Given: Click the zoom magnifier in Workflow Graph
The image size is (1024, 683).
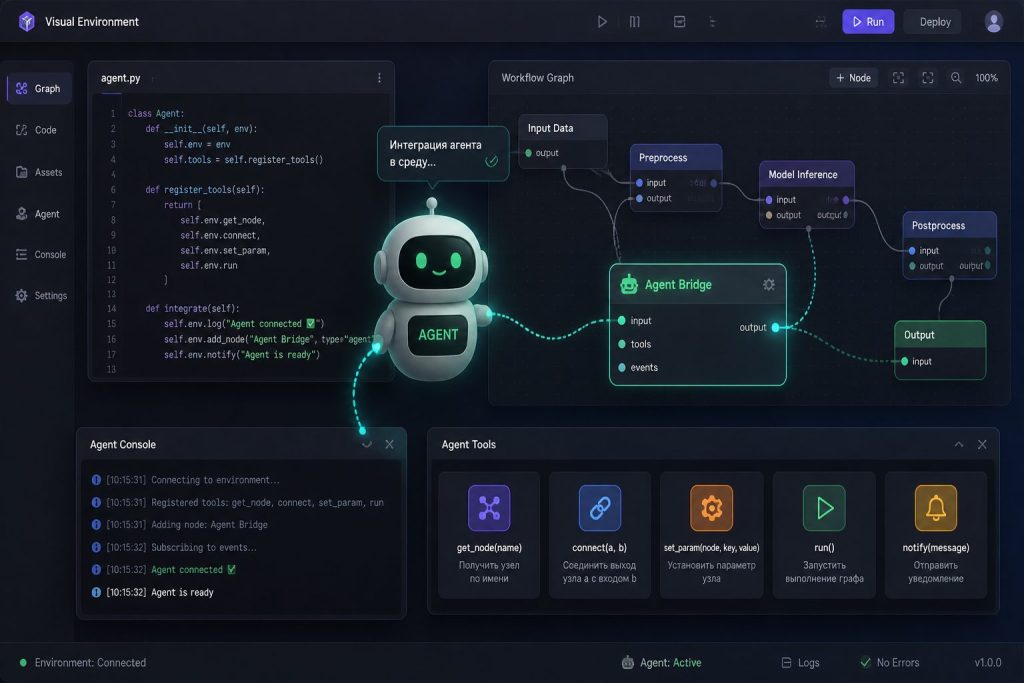Looking at the screenshot, I should click(956, 78).
